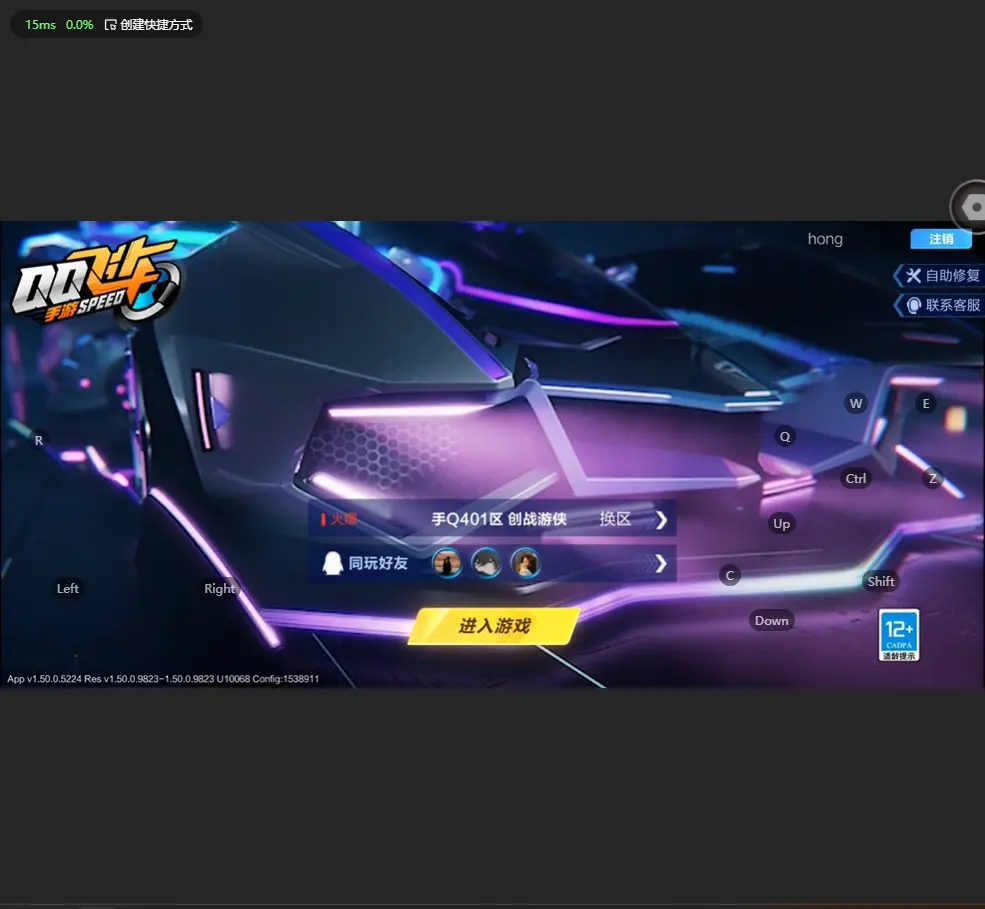The image size is (985, 909).
Task: Click the C key overlay button
Action: tap(730, 575)
